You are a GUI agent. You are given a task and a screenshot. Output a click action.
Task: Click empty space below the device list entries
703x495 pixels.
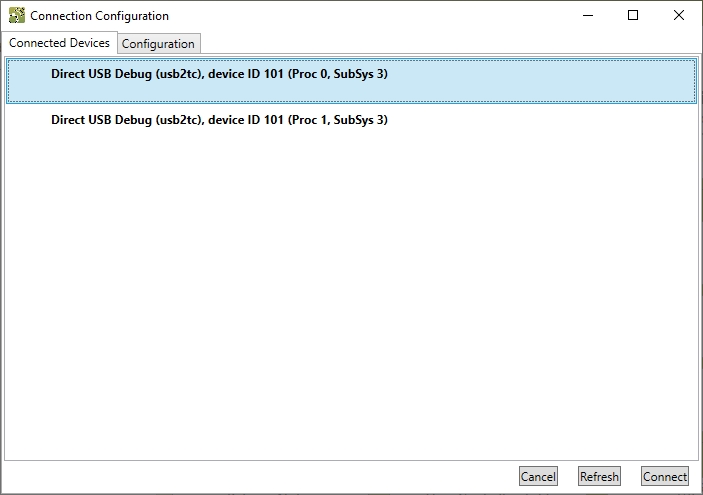(x=350, y=300)
